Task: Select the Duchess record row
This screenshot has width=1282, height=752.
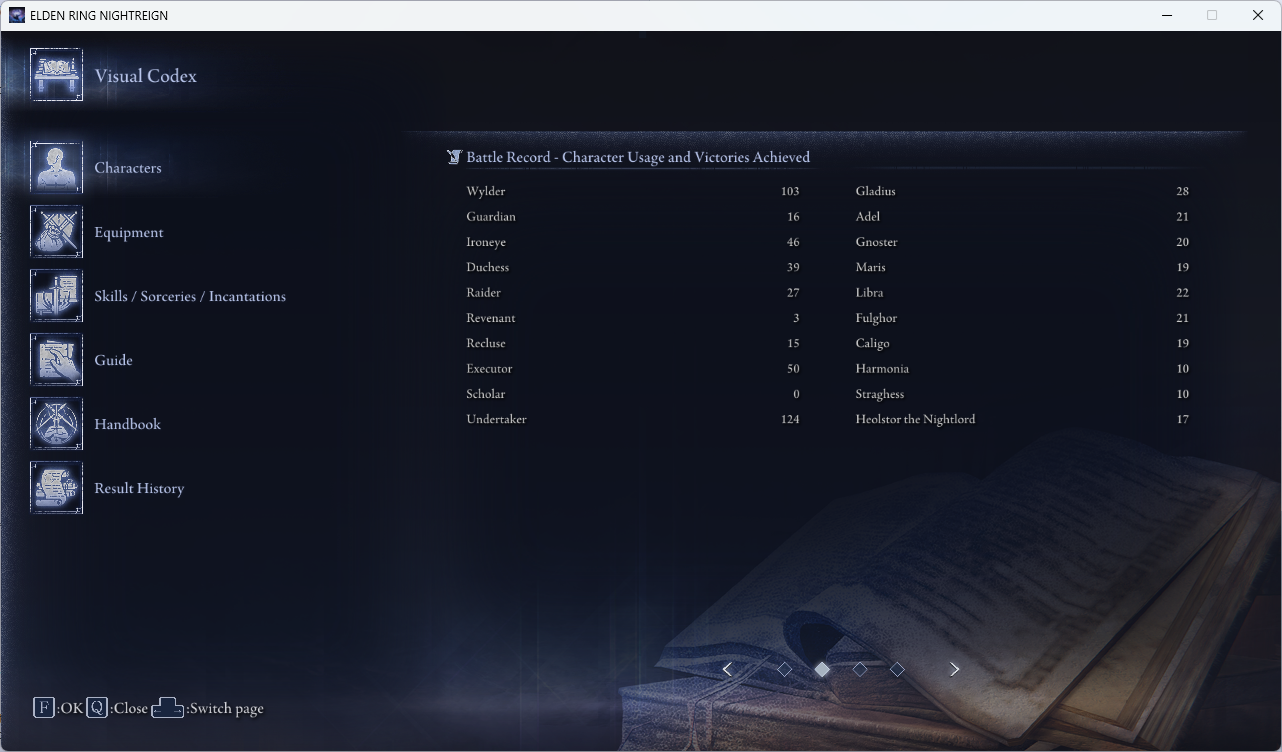Action: 633,267
